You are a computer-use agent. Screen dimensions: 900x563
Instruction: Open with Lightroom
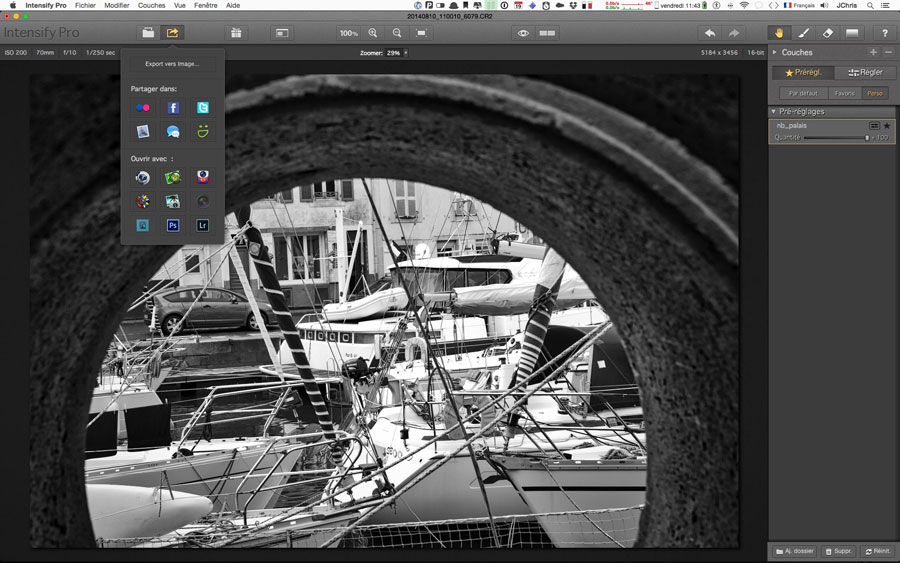(203, 226)
